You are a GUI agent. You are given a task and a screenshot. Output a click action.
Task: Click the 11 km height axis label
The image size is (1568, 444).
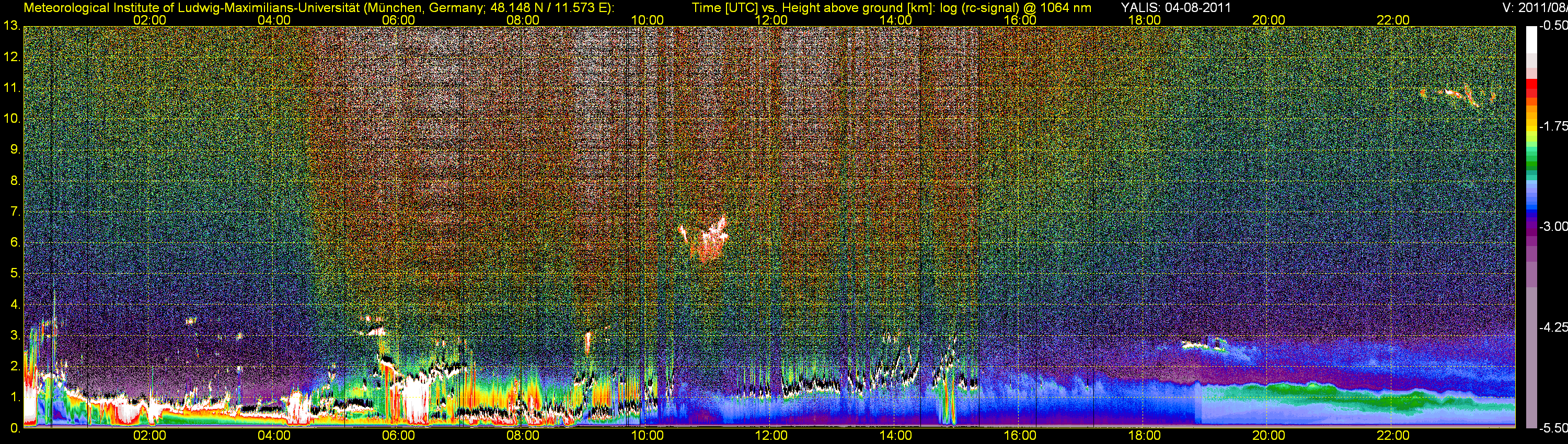pos(11,88)
